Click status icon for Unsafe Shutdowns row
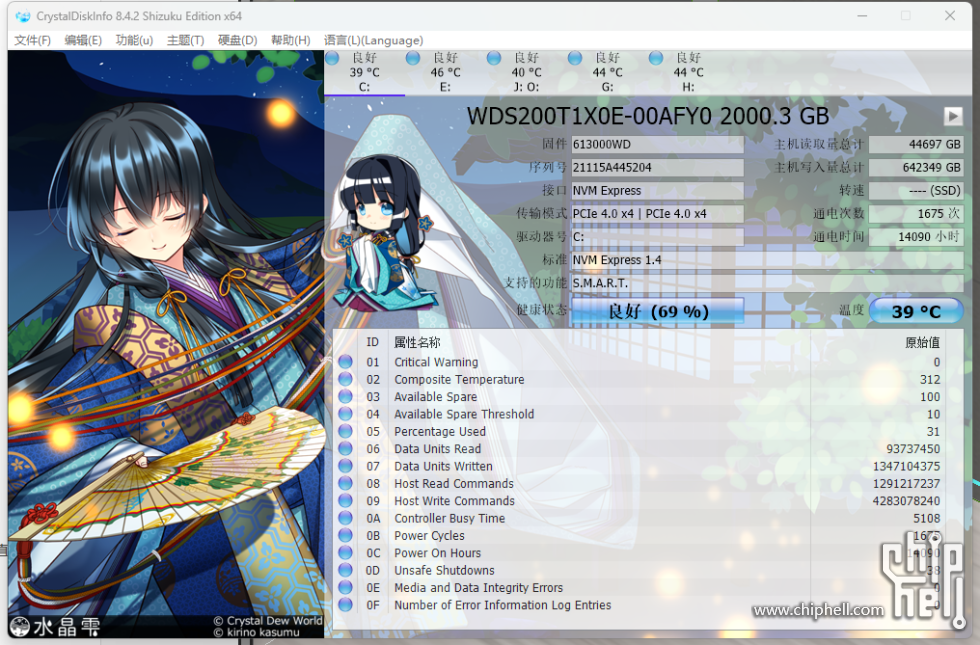The height and width of the screenshot is (645, 980). pyautogui.click(x=346, y=570)
